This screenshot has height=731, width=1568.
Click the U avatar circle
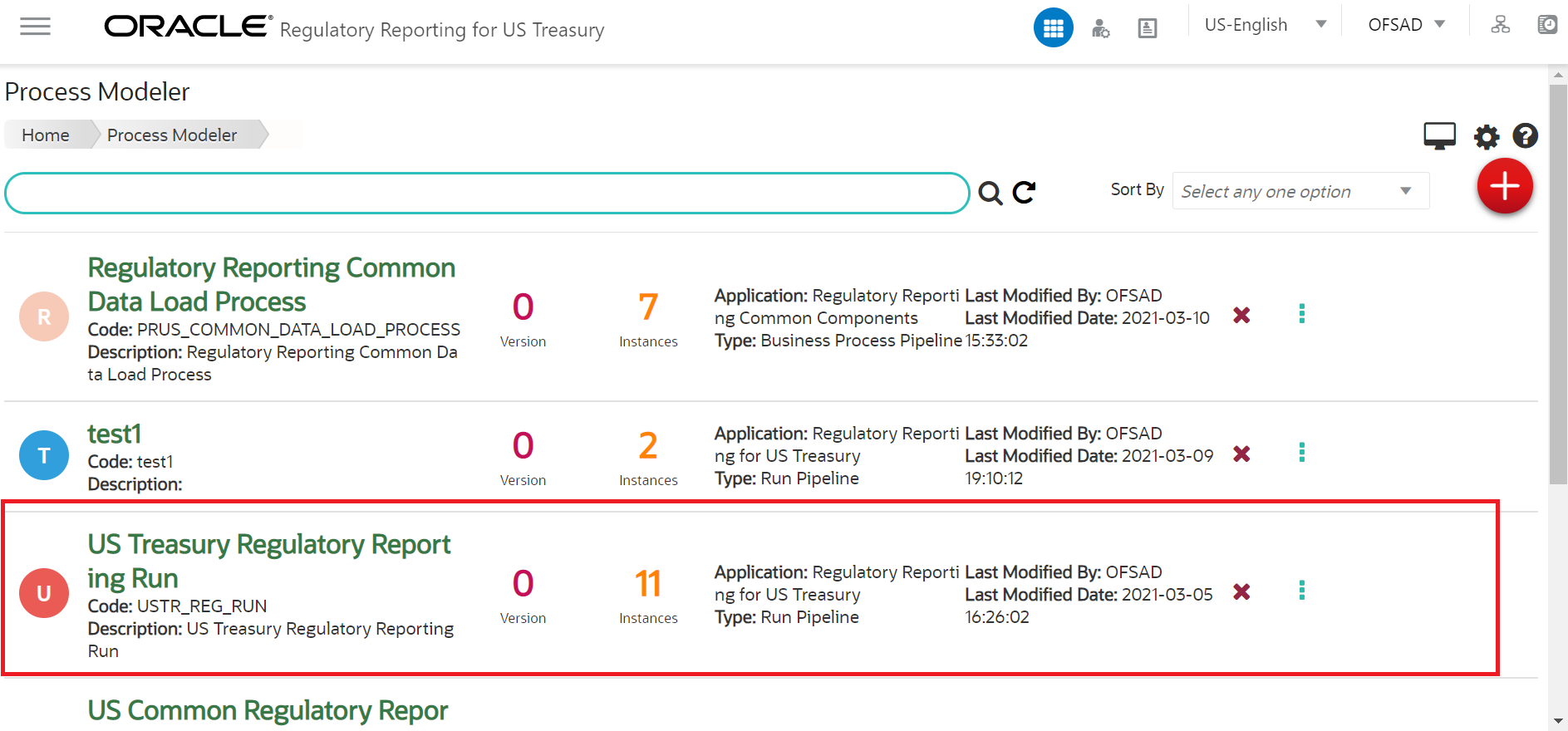click(44, 593)
